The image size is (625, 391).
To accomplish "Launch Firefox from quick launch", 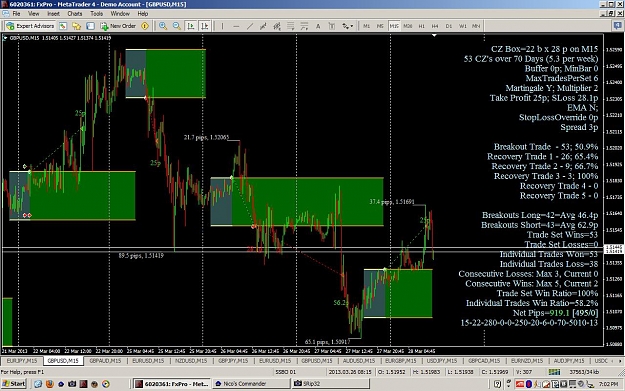I will pos(50,384).
